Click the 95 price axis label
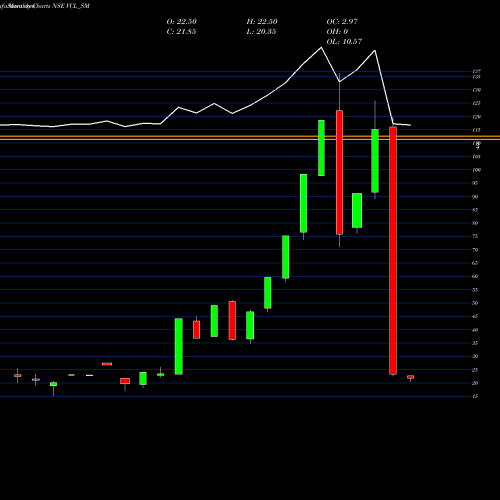Image resolution: width=500 pixels, height=500 pixels. [x=475, y=183]
